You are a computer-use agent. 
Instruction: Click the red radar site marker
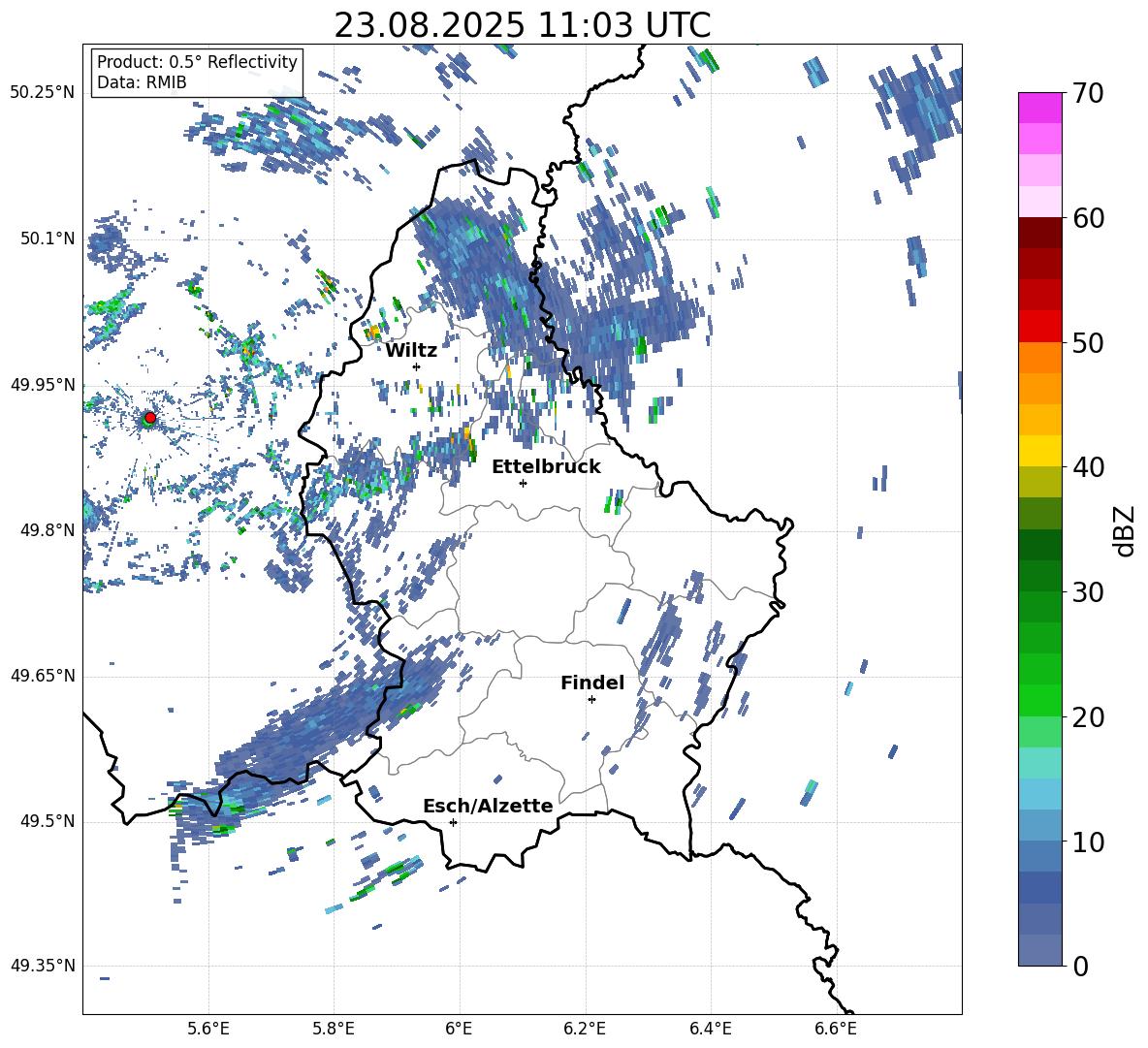coord(150,418)
